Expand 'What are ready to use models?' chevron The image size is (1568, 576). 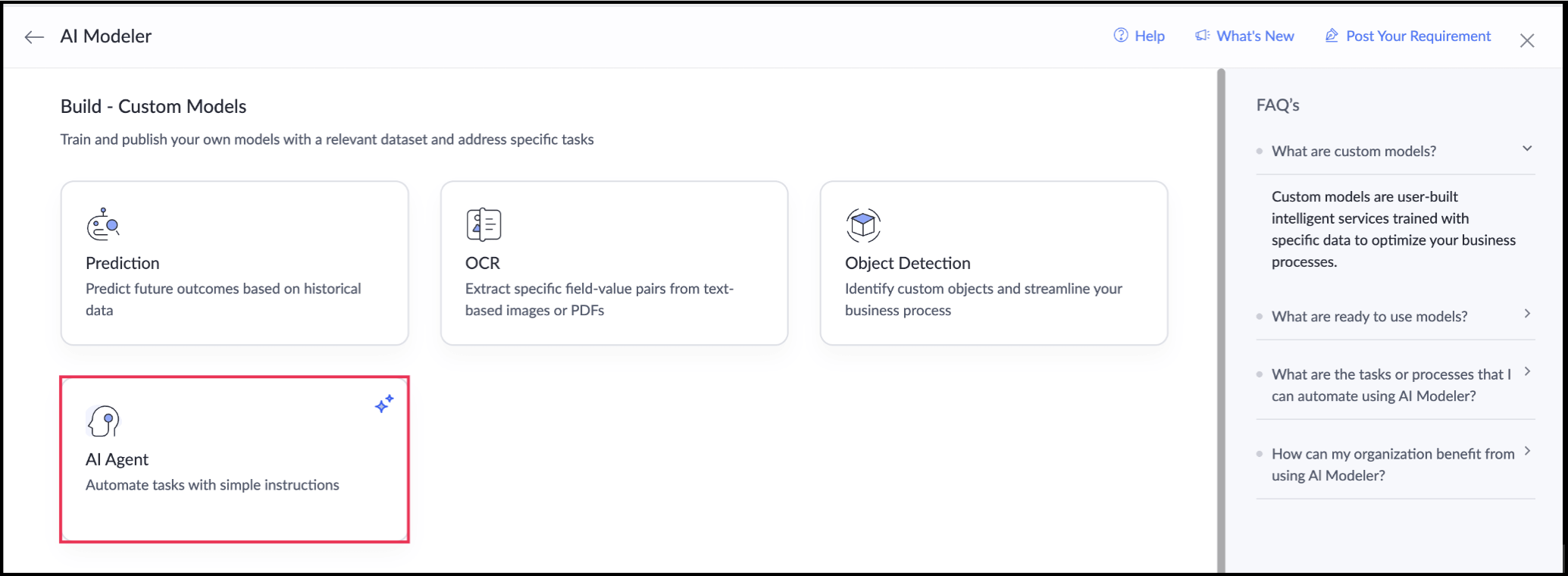tap(1527, 314)
